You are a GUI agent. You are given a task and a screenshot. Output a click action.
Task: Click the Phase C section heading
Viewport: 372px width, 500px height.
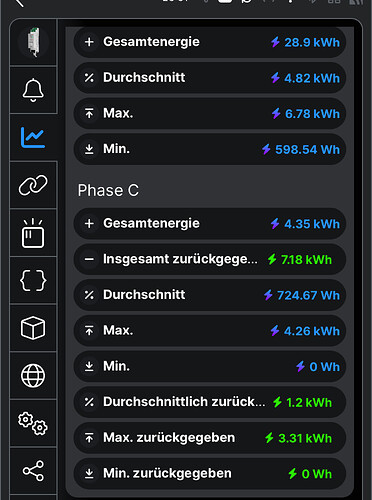point(108,190)
